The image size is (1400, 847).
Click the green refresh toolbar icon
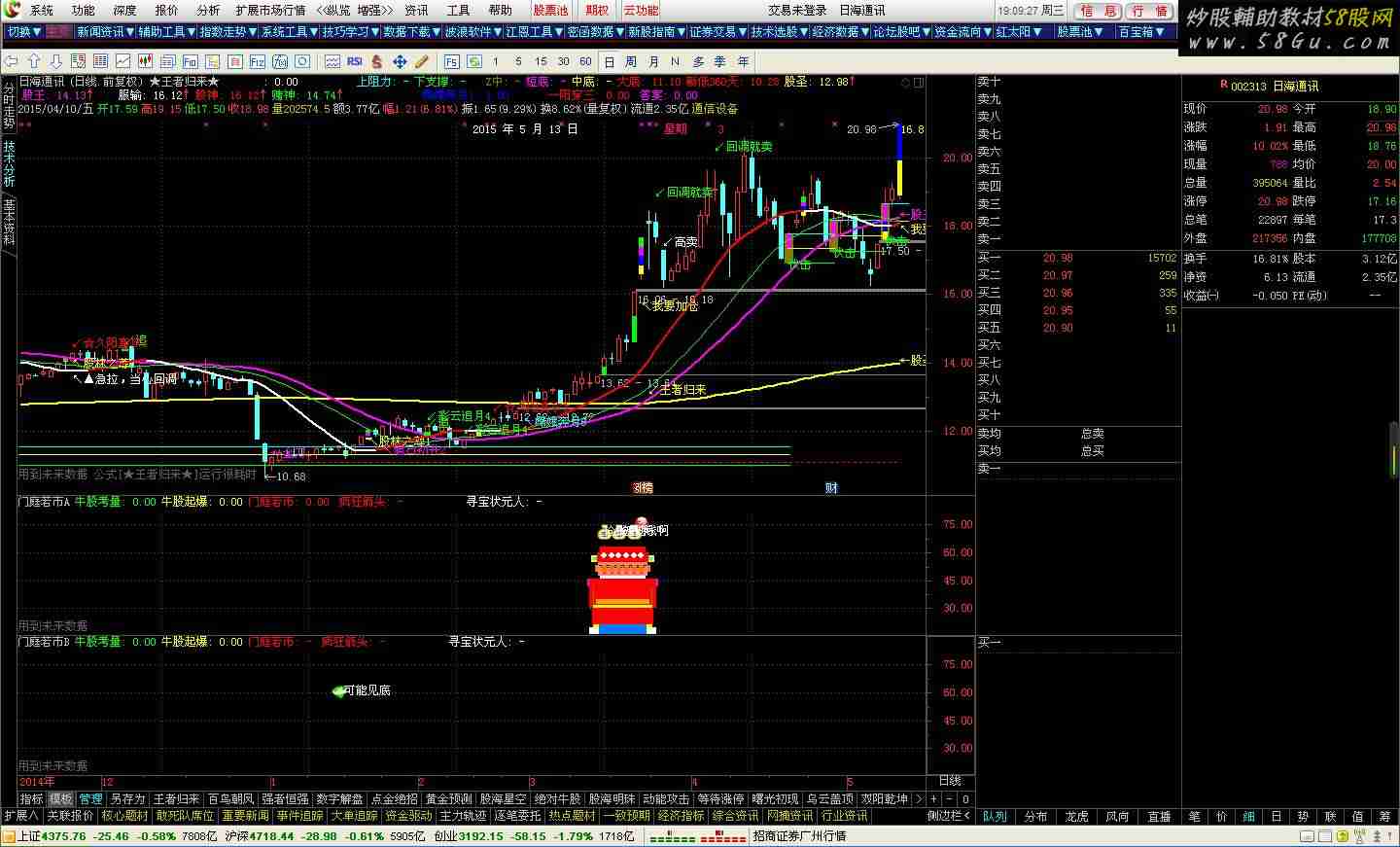click(474, 61)
